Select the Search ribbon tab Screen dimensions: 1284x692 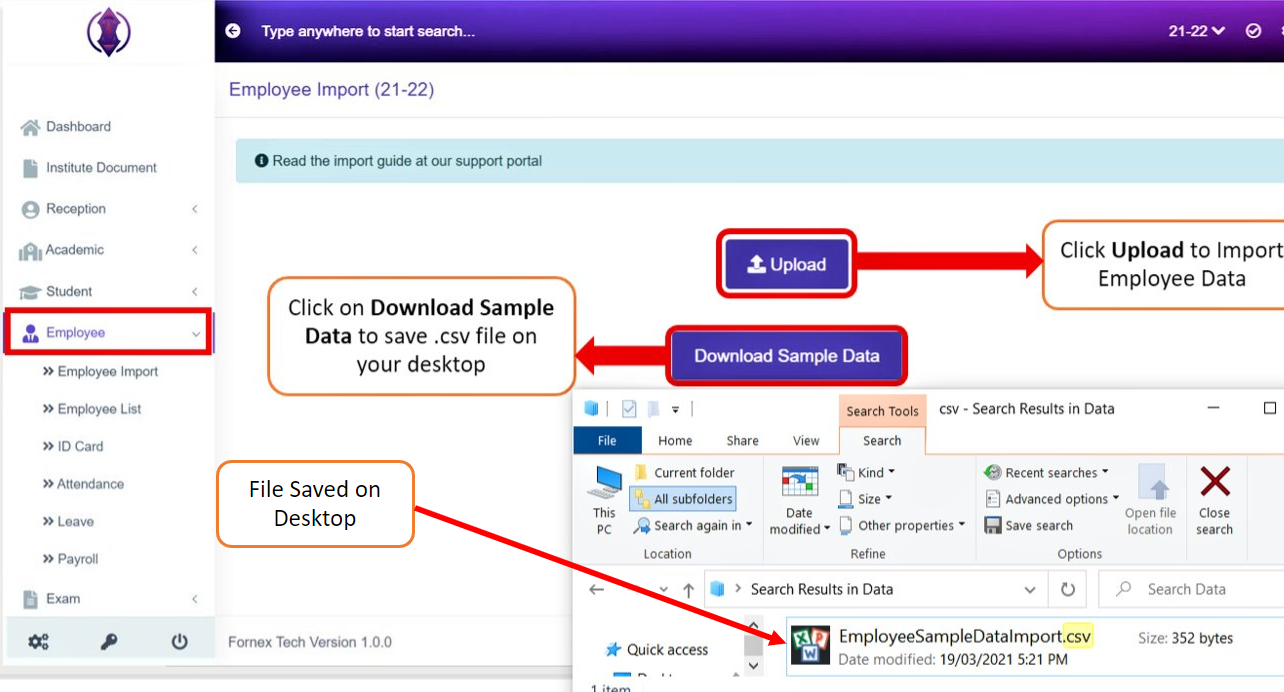(882, 440)
